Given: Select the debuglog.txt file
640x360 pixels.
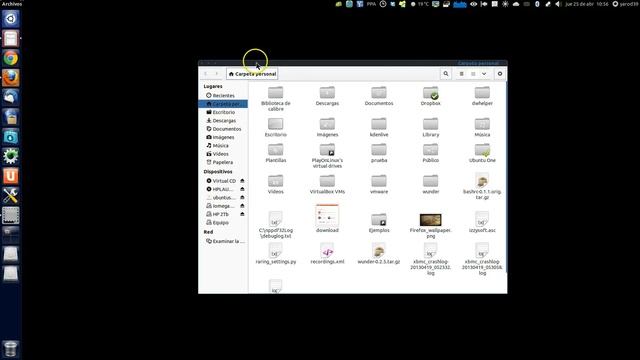Looking at the screenshot, I should 276,224.
